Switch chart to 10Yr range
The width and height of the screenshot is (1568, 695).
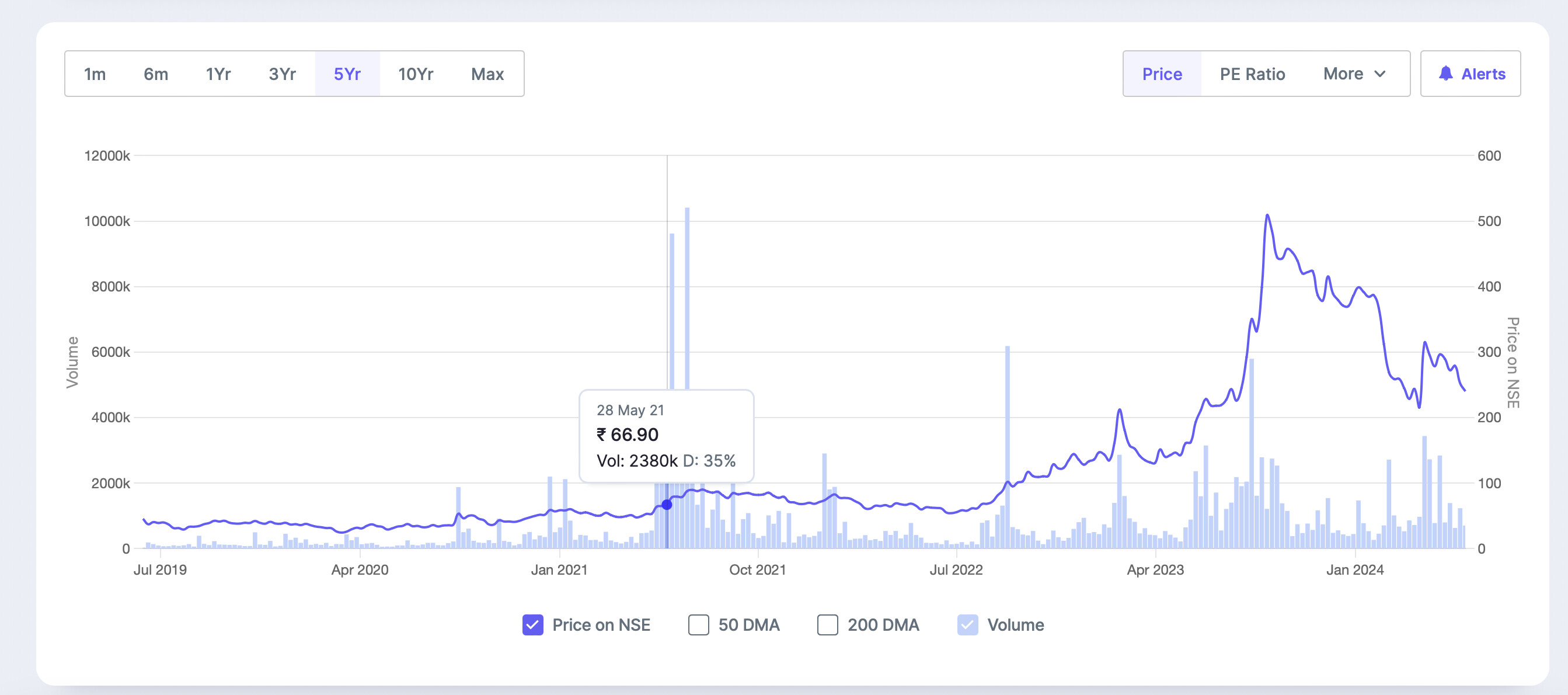point(415,74)
